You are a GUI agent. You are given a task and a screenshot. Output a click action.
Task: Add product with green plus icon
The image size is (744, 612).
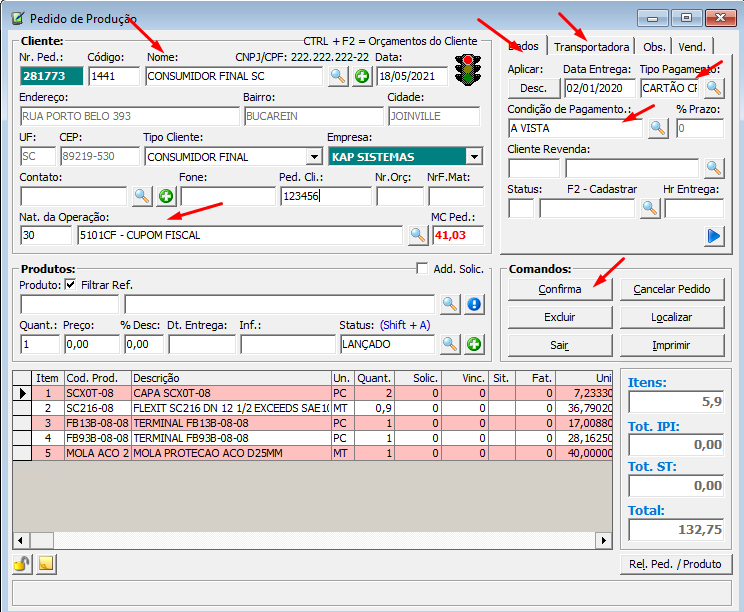coord(474,344)
